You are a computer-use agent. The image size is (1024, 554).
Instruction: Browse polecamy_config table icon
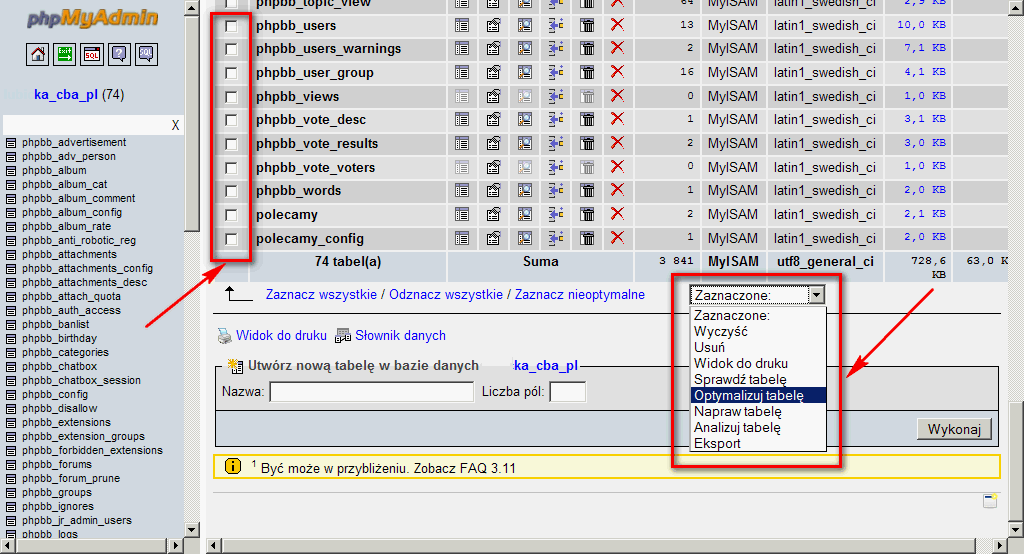462,238
